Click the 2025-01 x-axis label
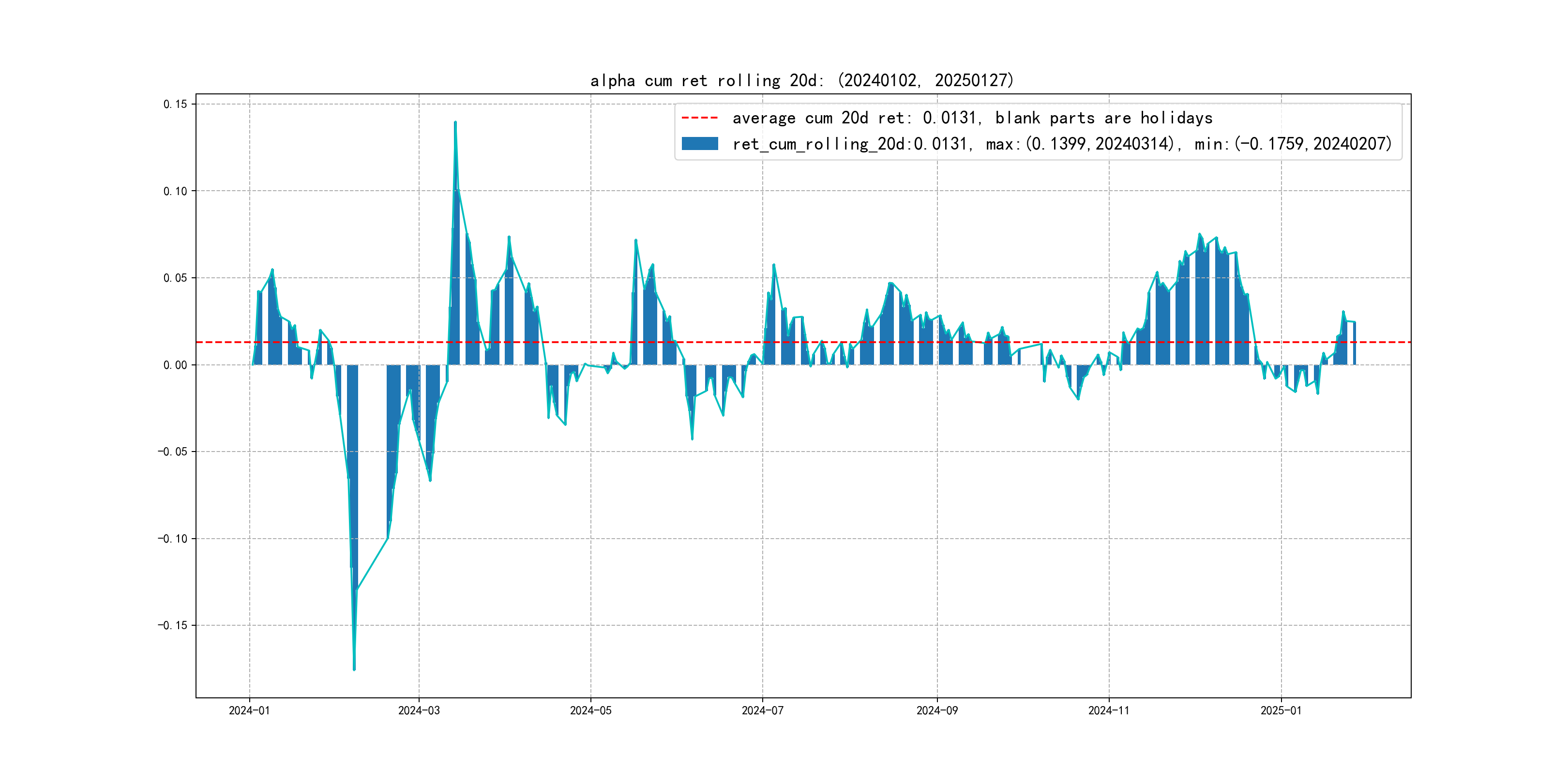The height and width of the screenshot is (784, 1568). pos(1281,710)
